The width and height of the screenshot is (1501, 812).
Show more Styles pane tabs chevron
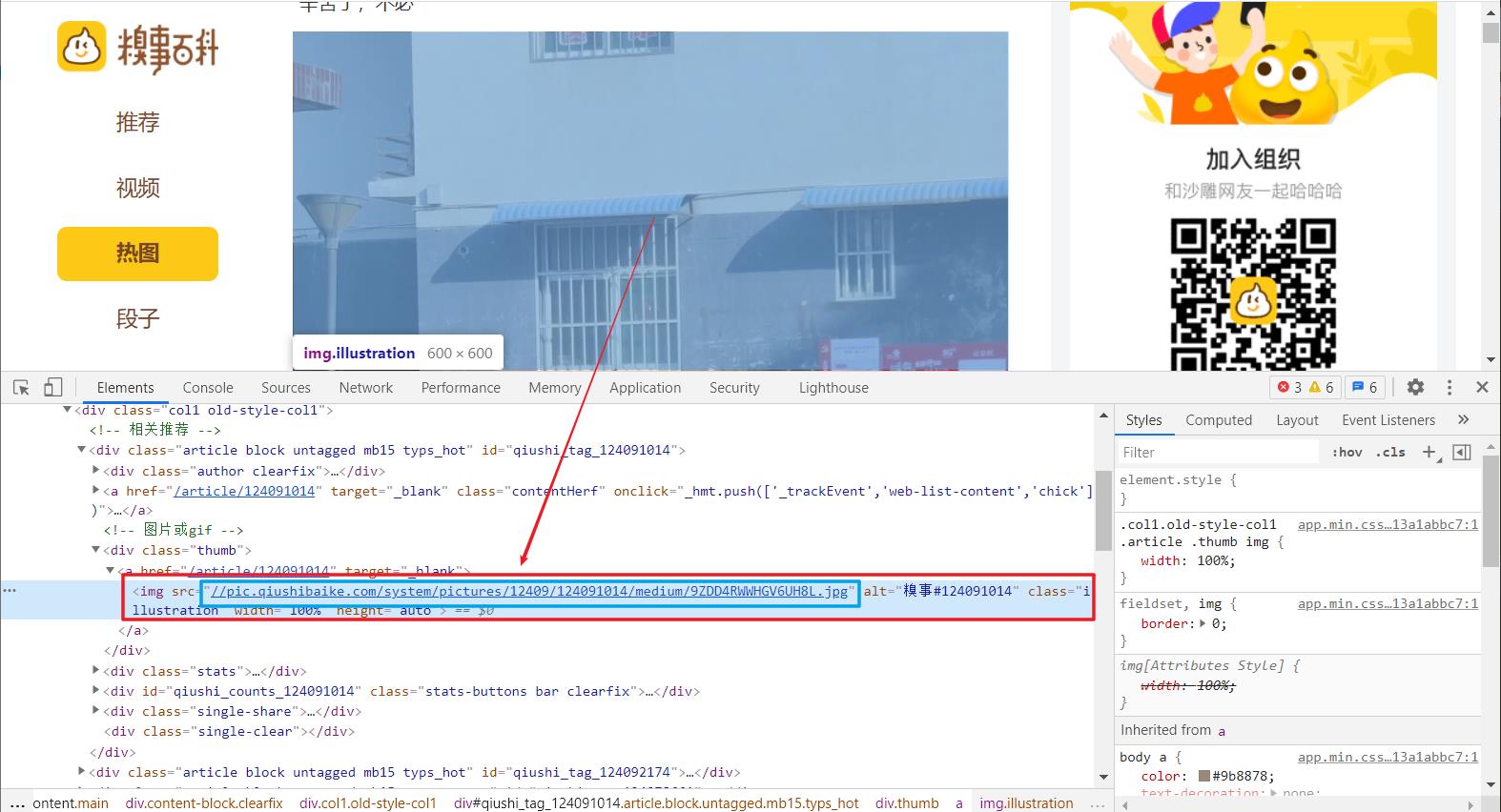[x=1464, y=419]
